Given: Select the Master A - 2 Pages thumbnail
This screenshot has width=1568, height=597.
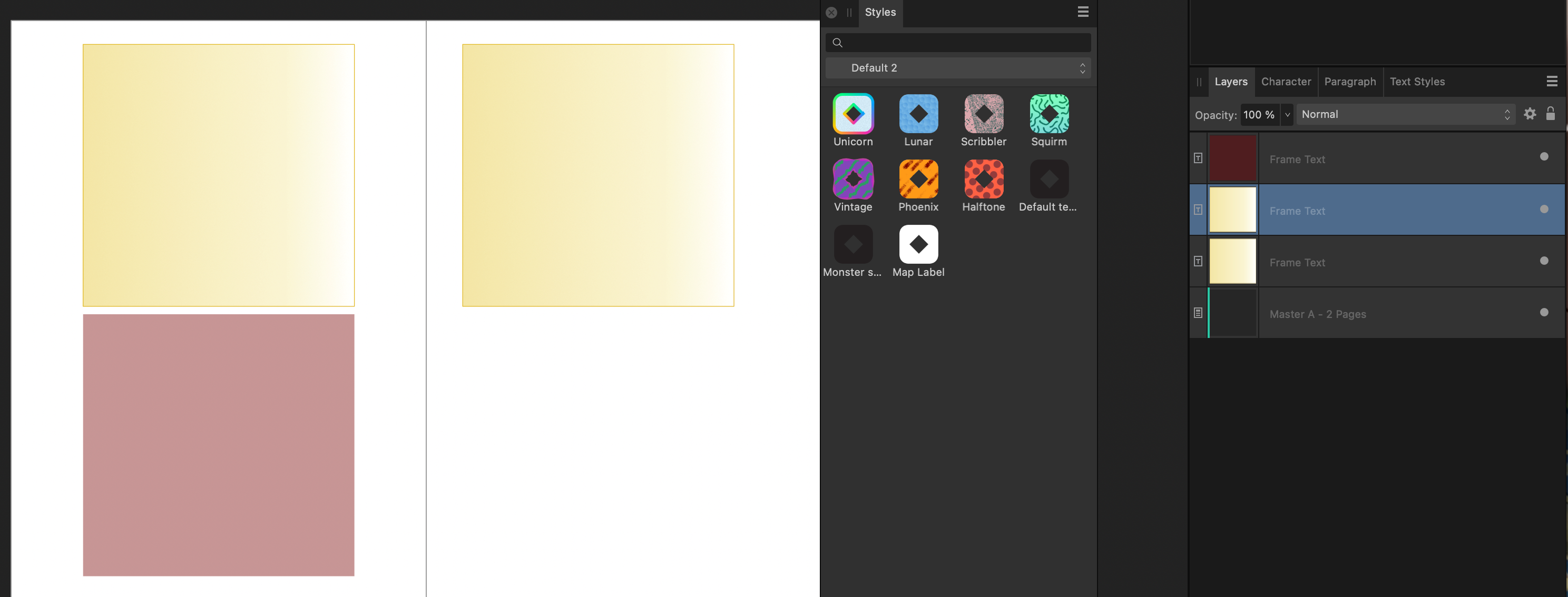Looking at the screenshot, I should (x=1232, y=313).
